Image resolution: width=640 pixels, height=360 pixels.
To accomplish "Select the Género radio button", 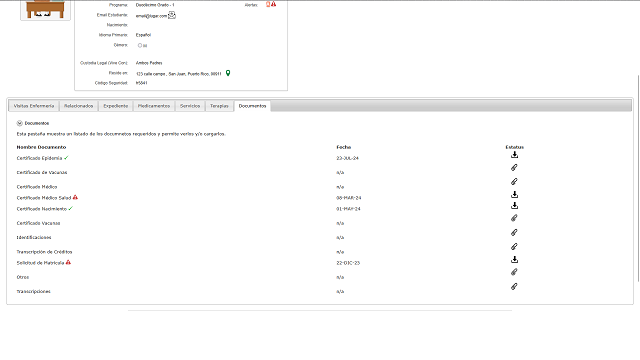I will coord(140,45).
